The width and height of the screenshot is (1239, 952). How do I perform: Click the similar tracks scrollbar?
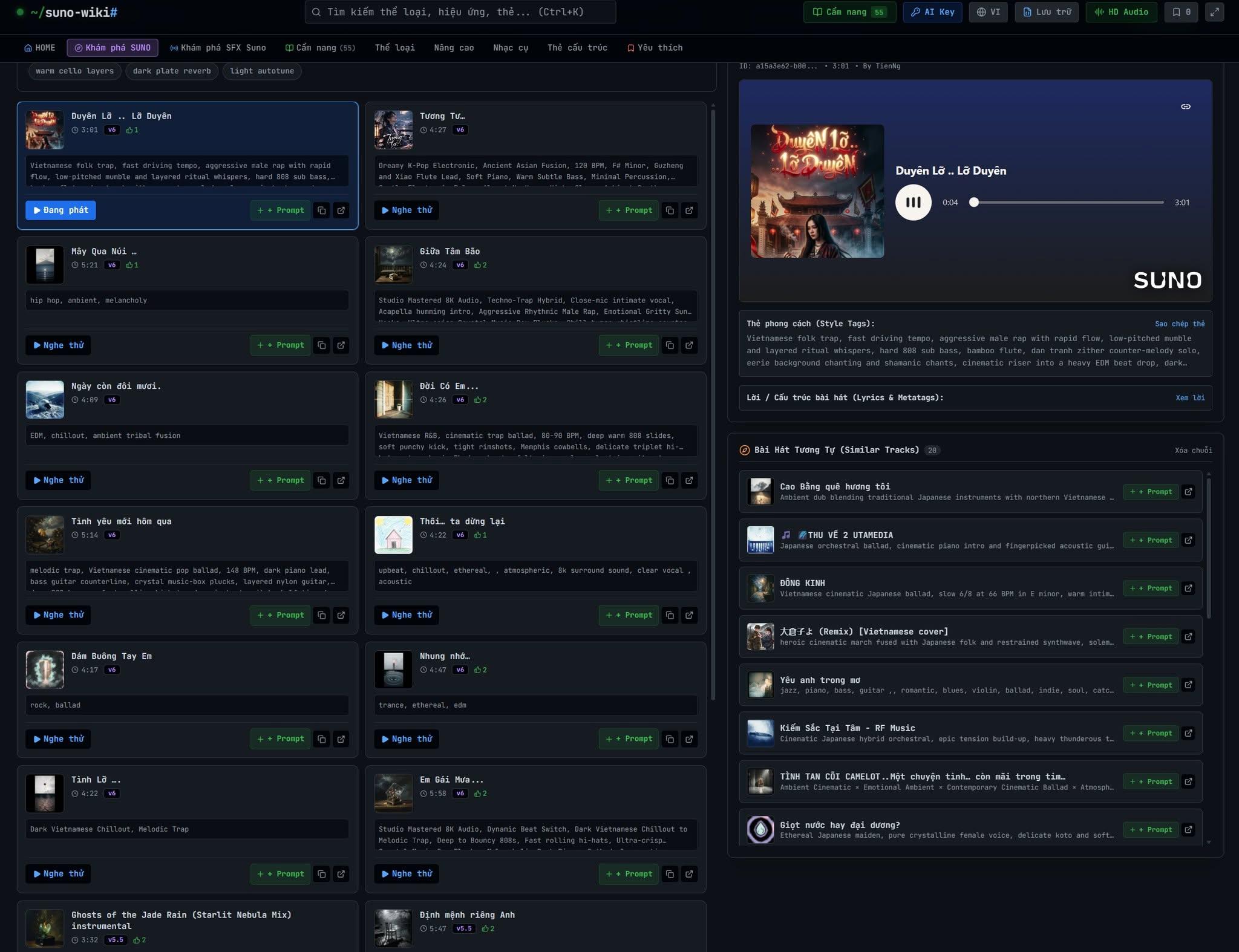pyautogui.click(x=1209, y=548)
